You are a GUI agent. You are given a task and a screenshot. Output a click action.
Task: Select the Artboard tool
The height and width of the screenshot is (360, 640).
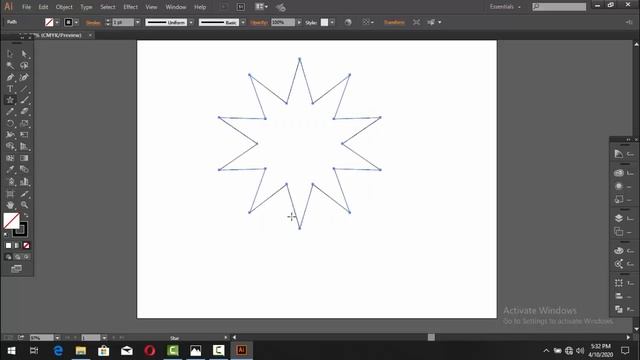10,194
